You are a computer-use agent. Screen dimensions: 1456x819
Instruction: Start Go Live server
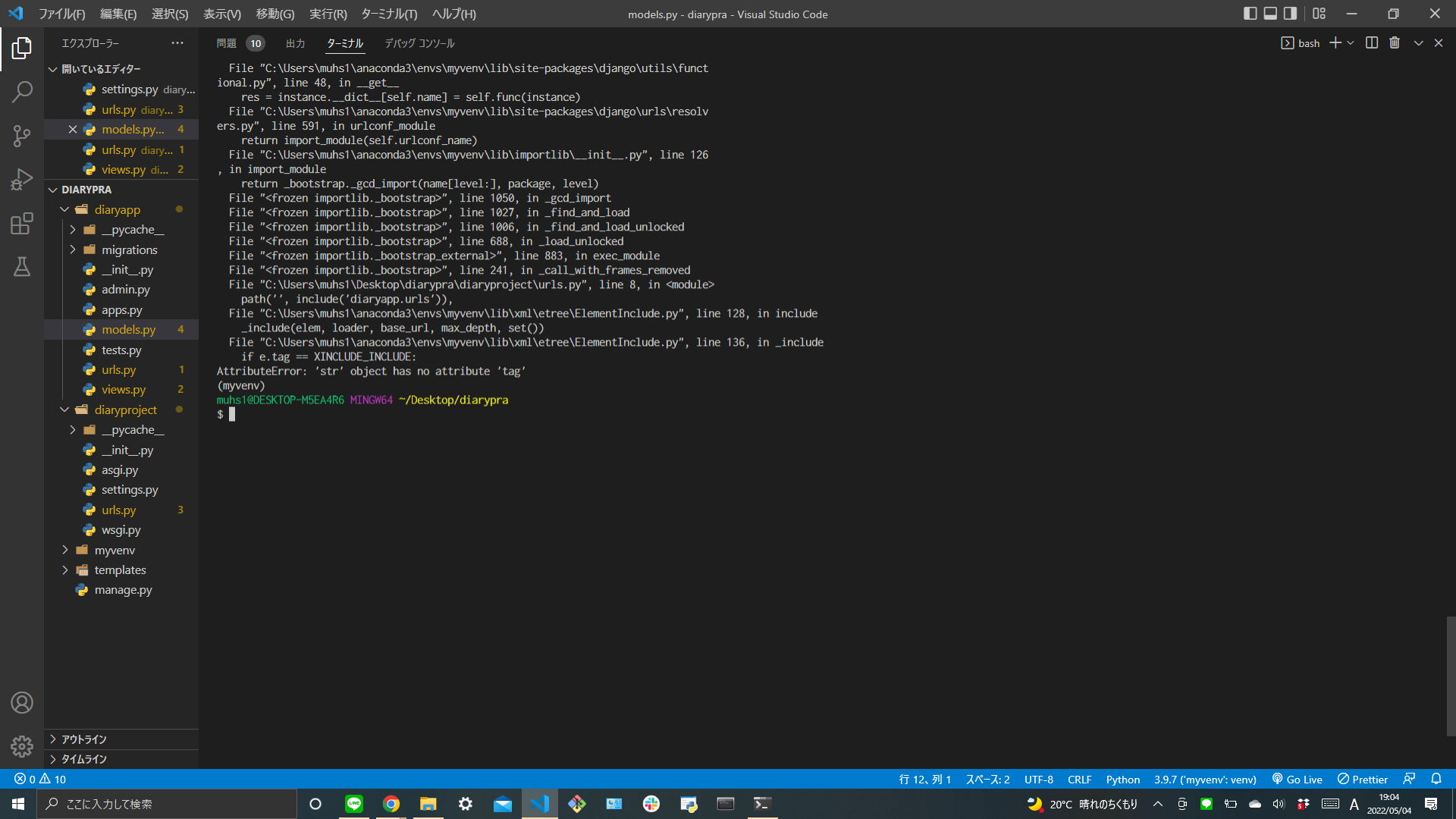click(x=1297, y=780)
